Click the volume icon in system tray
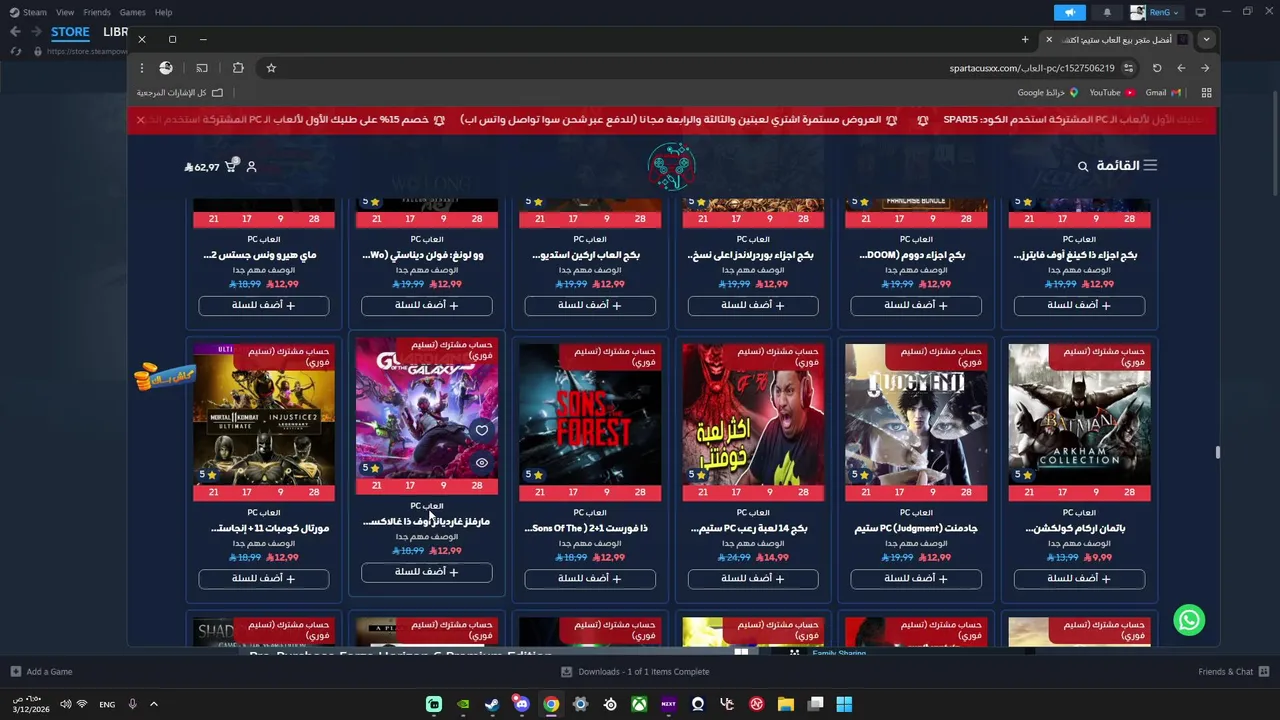 click(65, 704)
